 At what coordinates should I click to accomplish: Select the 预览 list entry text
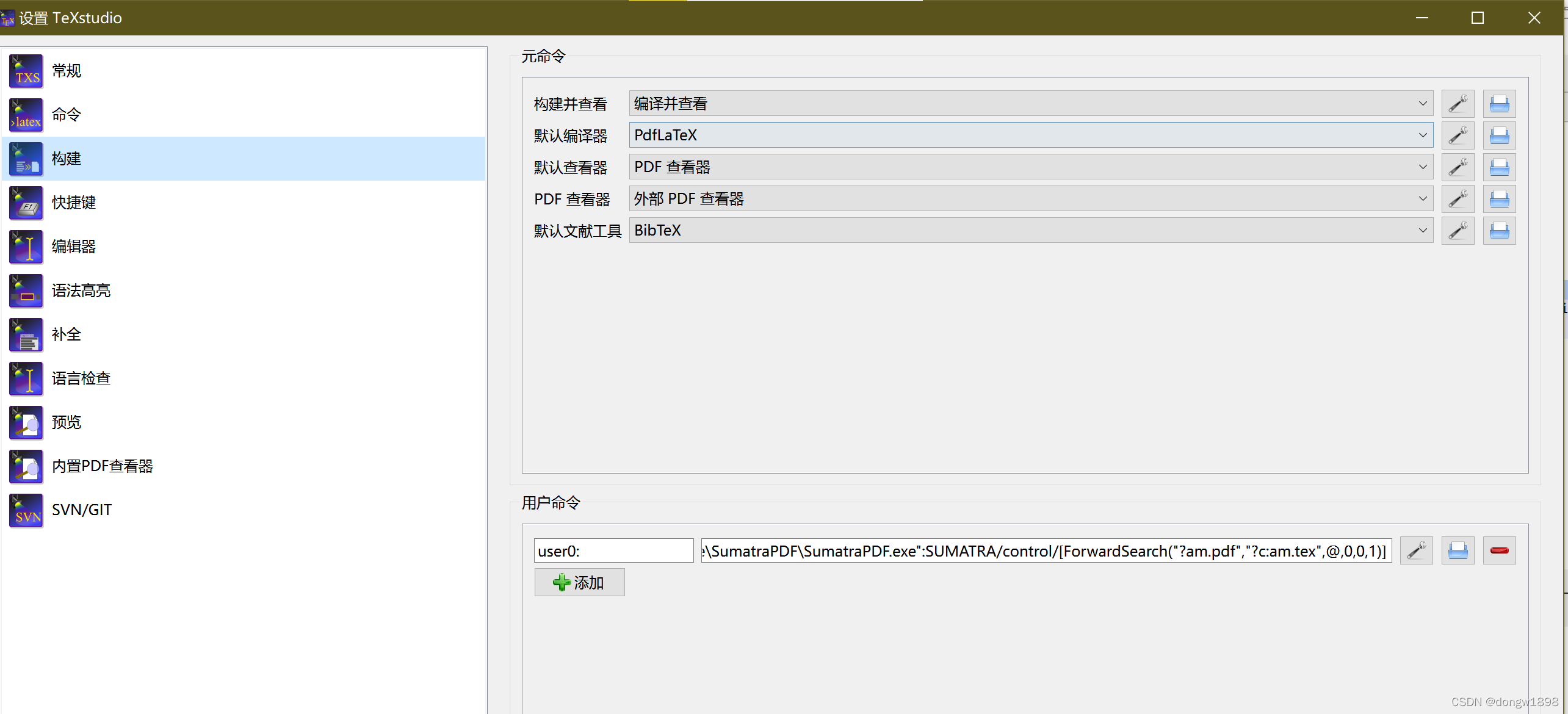click(67, 422)
